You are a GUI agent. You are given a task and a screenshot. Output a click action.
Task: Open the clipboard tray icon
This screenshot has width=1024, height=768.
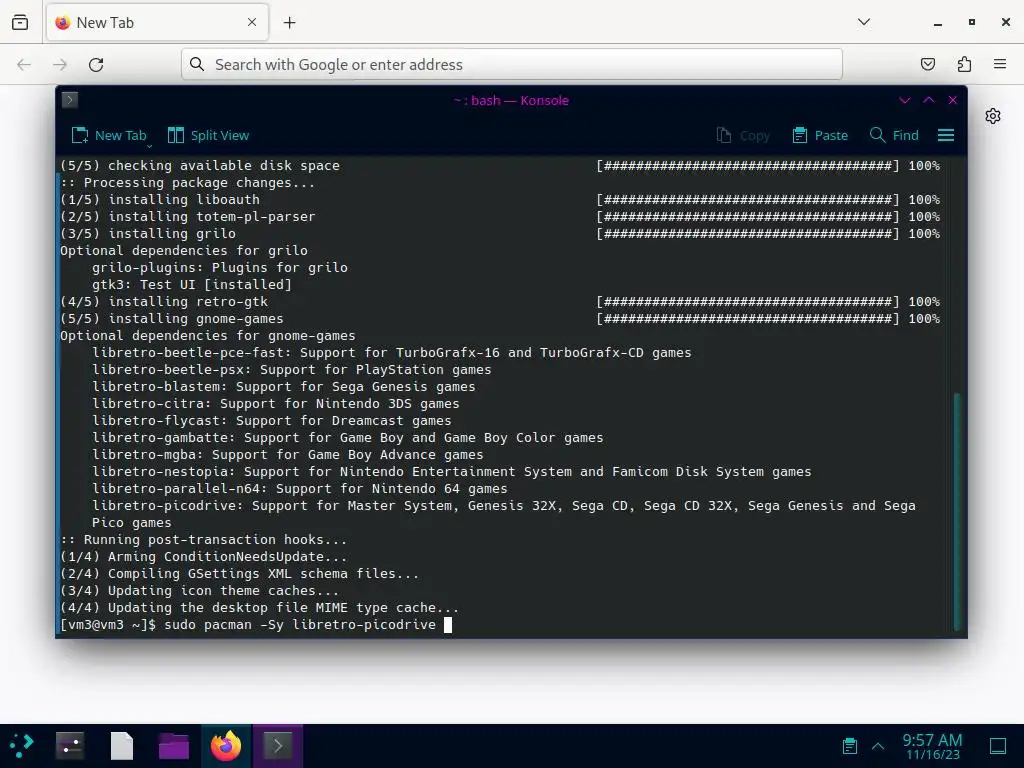pos(850,746)
